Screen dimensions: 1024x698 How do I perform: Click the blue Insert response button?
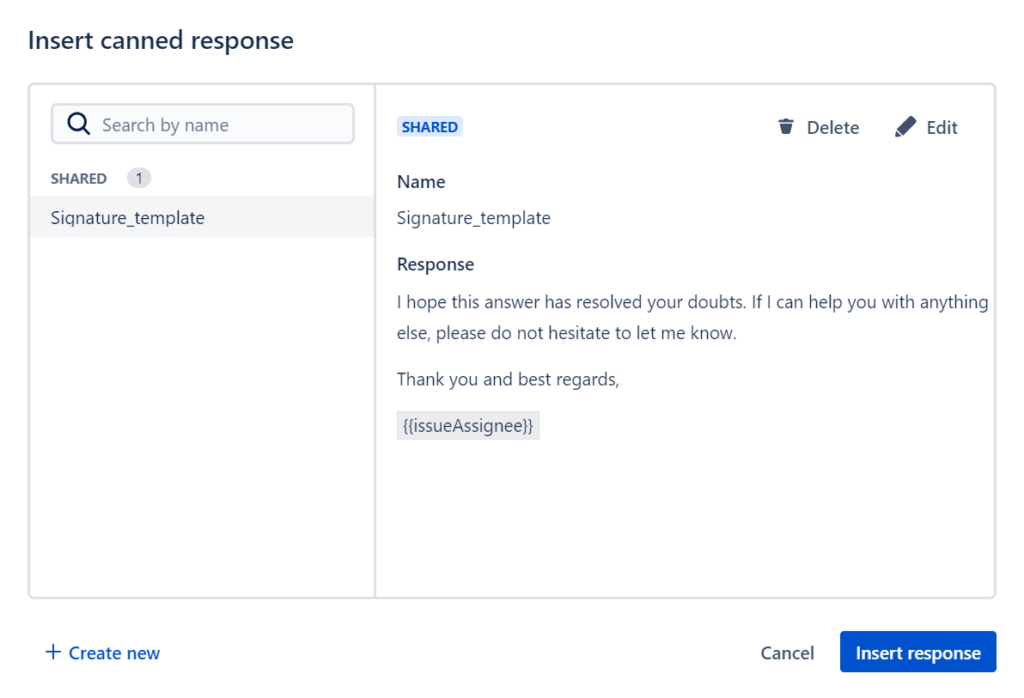[x=918, y=653]
